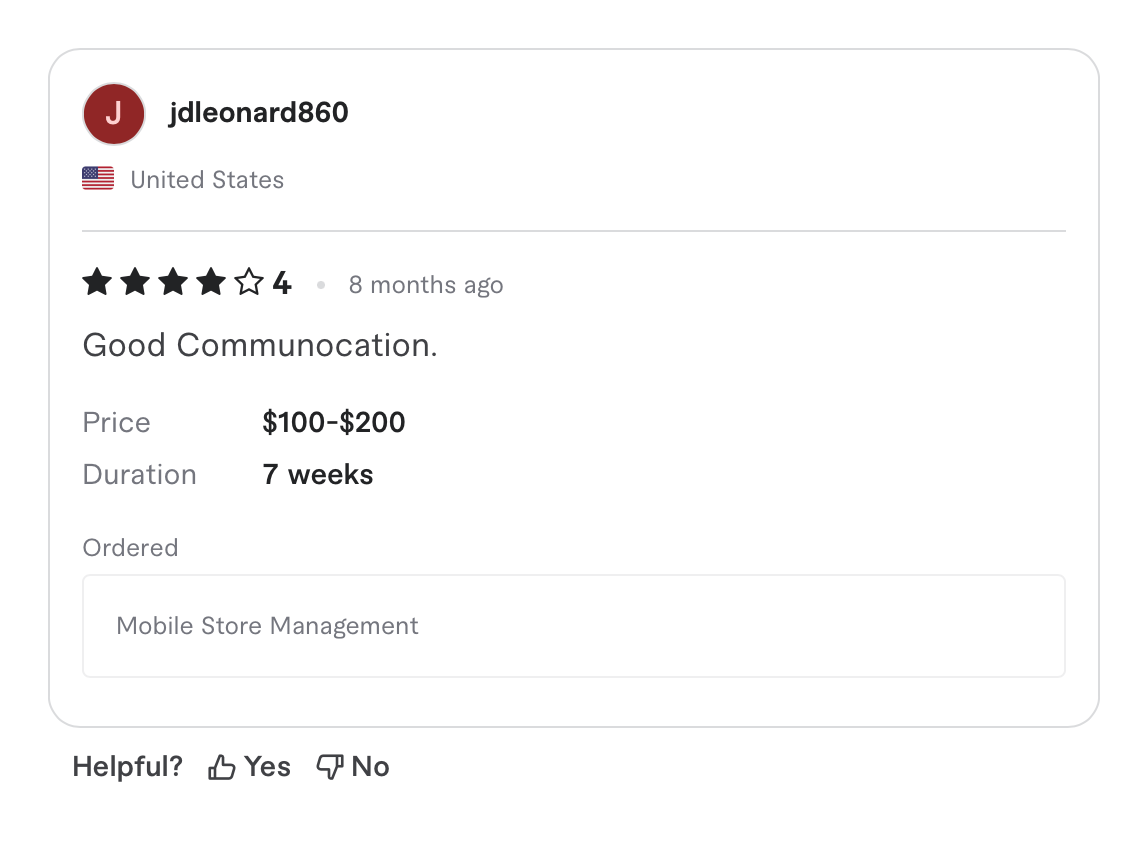Click the fourth filled star
The width and height of the screenshot is (1140, 858).
[x=210, y=282]
